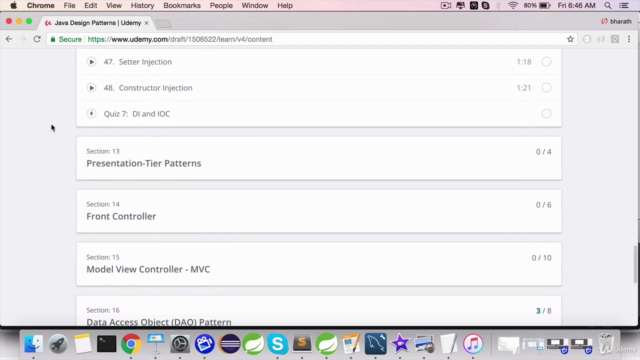Open Chrome's three-dot menu
Screen dimensions: 640x360
tap(629, 39)
